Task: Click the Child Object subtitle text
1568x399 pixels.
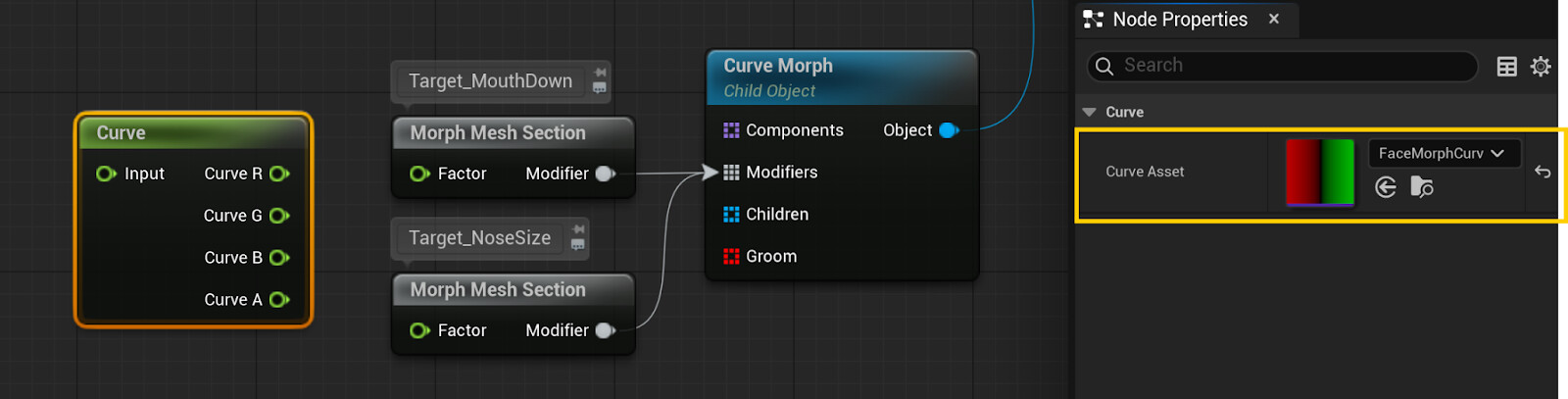Action: pyautogui.click(x=769, y=90)
